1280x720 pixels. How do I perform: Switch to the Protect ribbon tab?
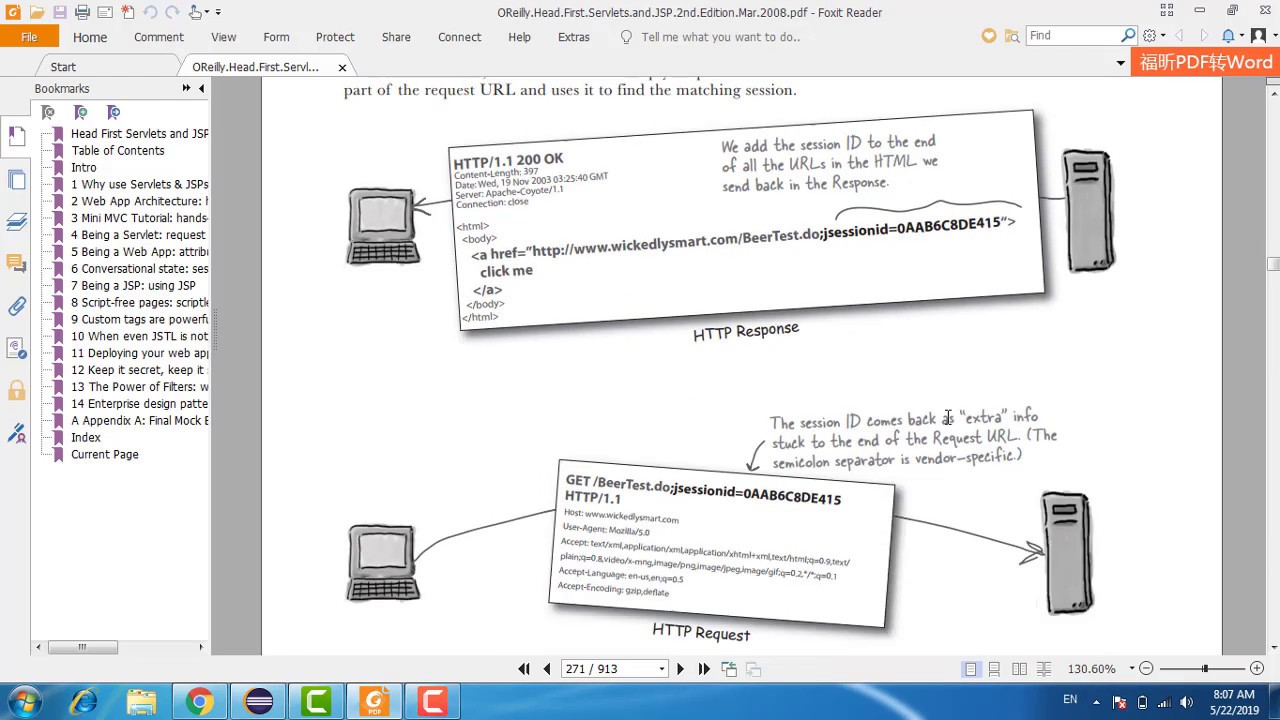tap(335, 37)
